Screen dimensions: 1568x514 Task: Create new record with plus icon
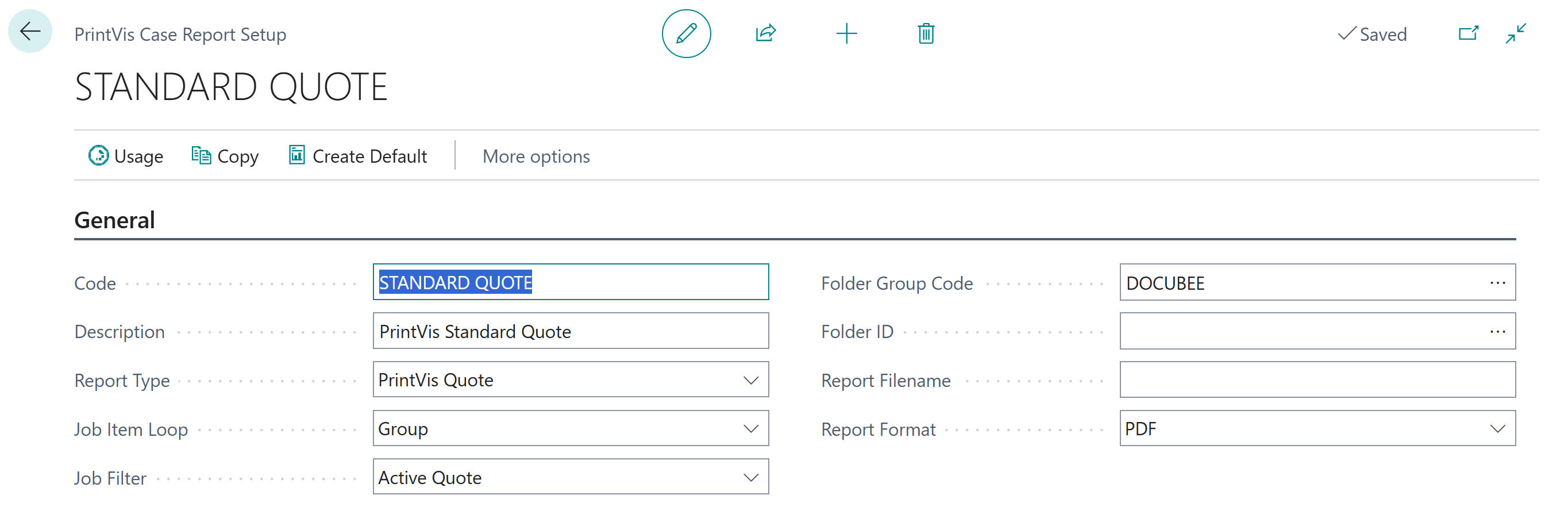click(x=846, y=33)
